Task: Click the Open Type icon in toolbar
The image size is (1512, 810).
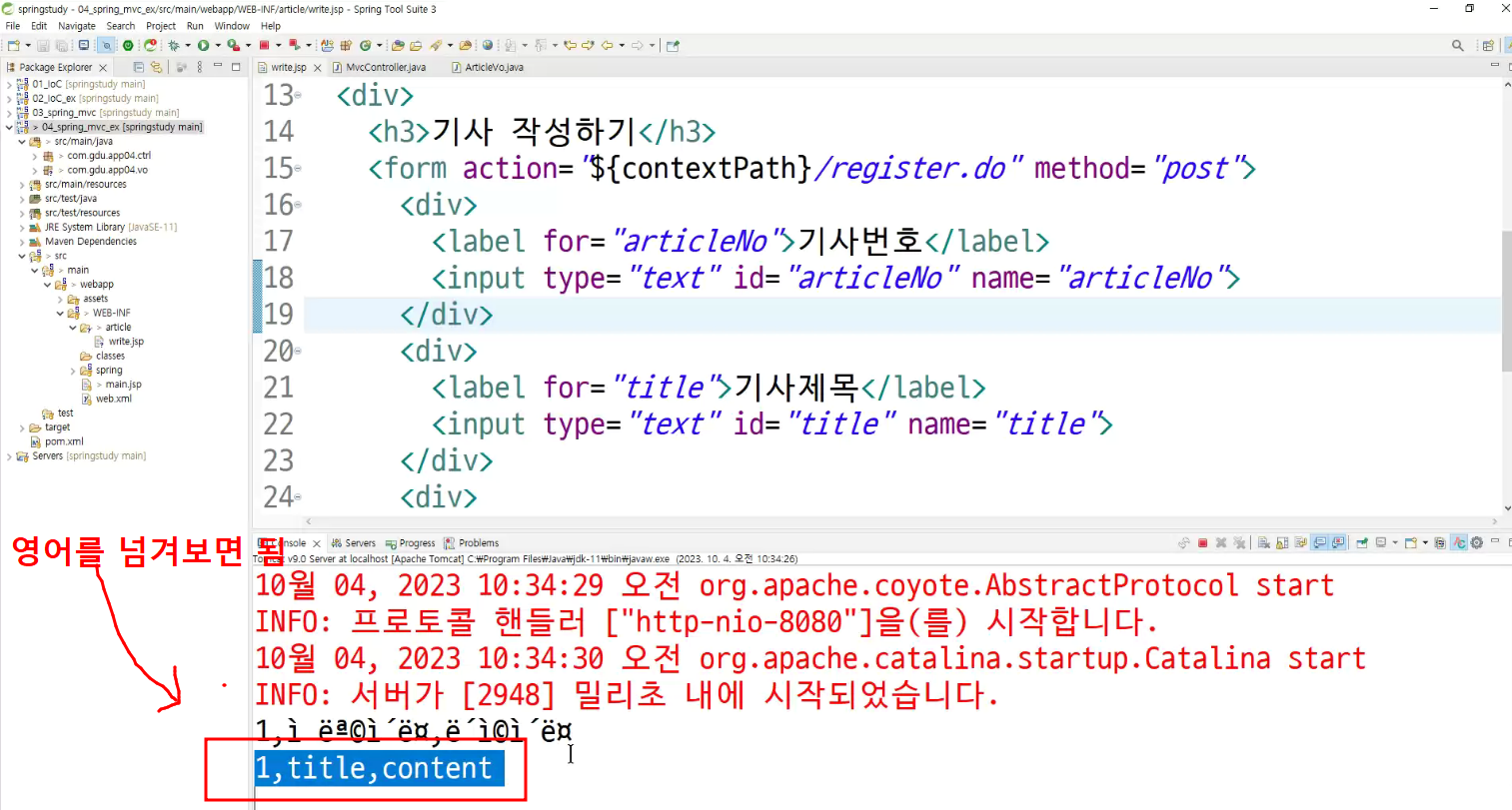Action: coord(398,45)
